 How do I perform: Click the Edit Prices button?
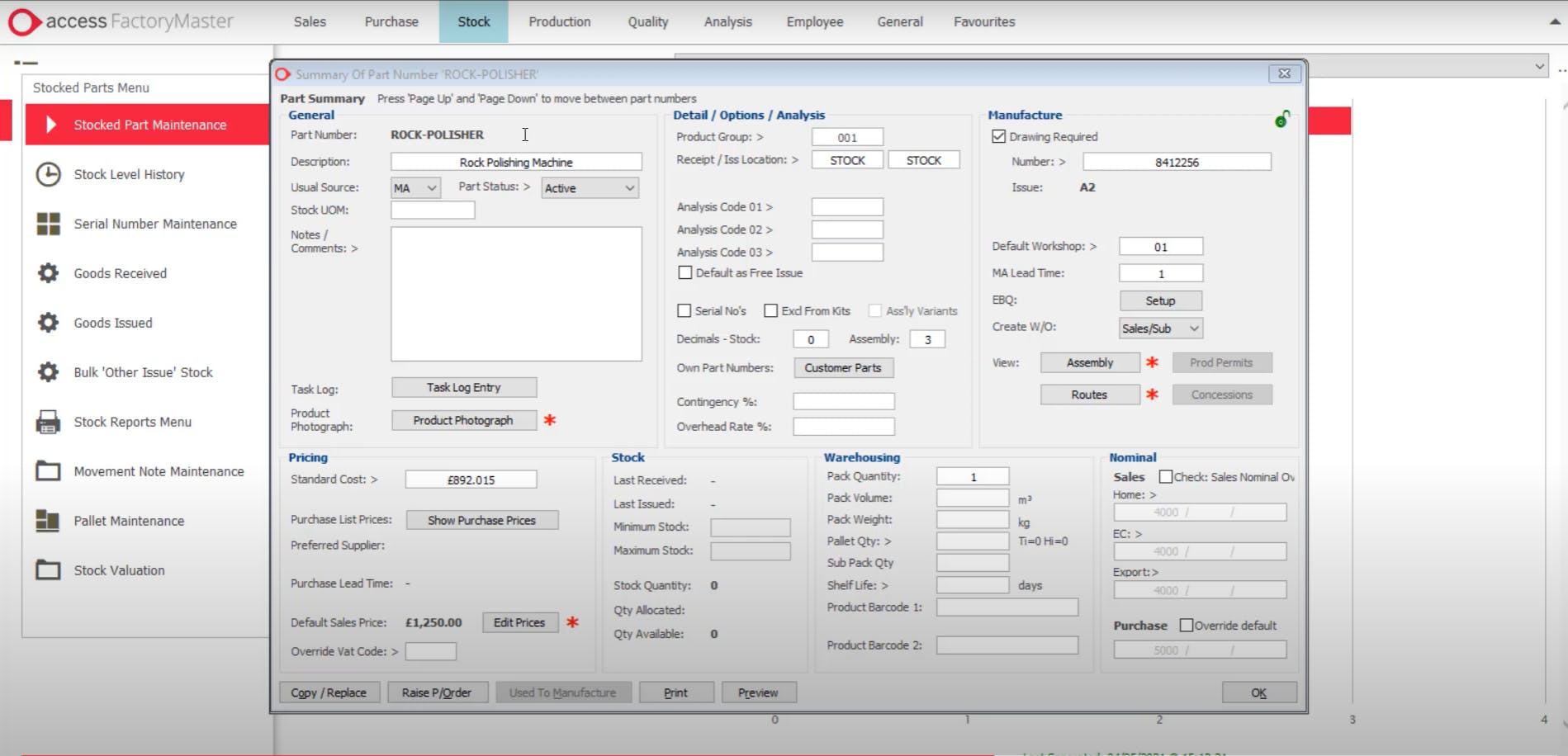coord(519,622)
